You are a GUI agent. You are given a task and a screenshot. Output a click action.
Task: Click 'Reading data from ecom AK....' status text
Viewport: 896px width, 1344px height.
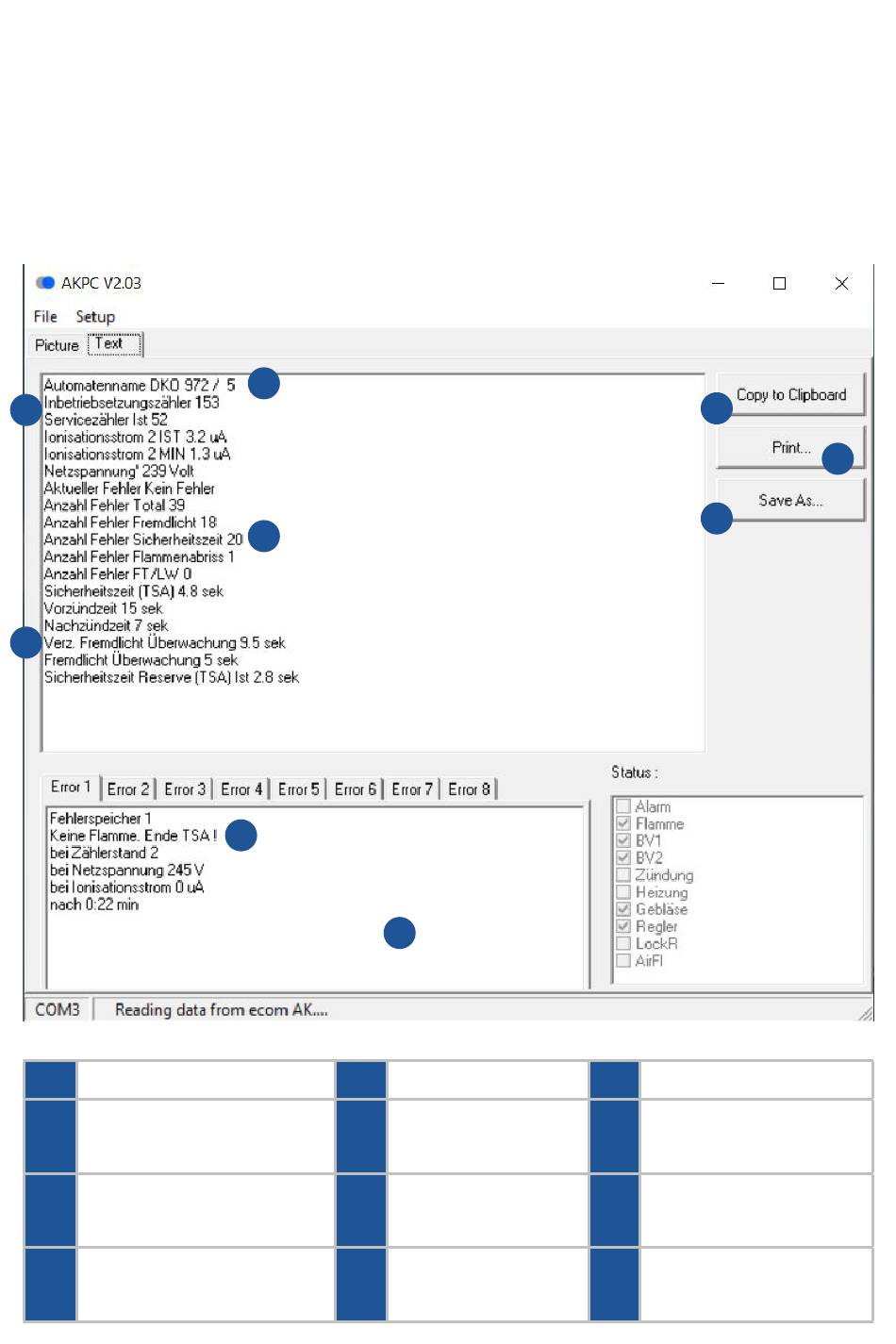[222, 1009]
